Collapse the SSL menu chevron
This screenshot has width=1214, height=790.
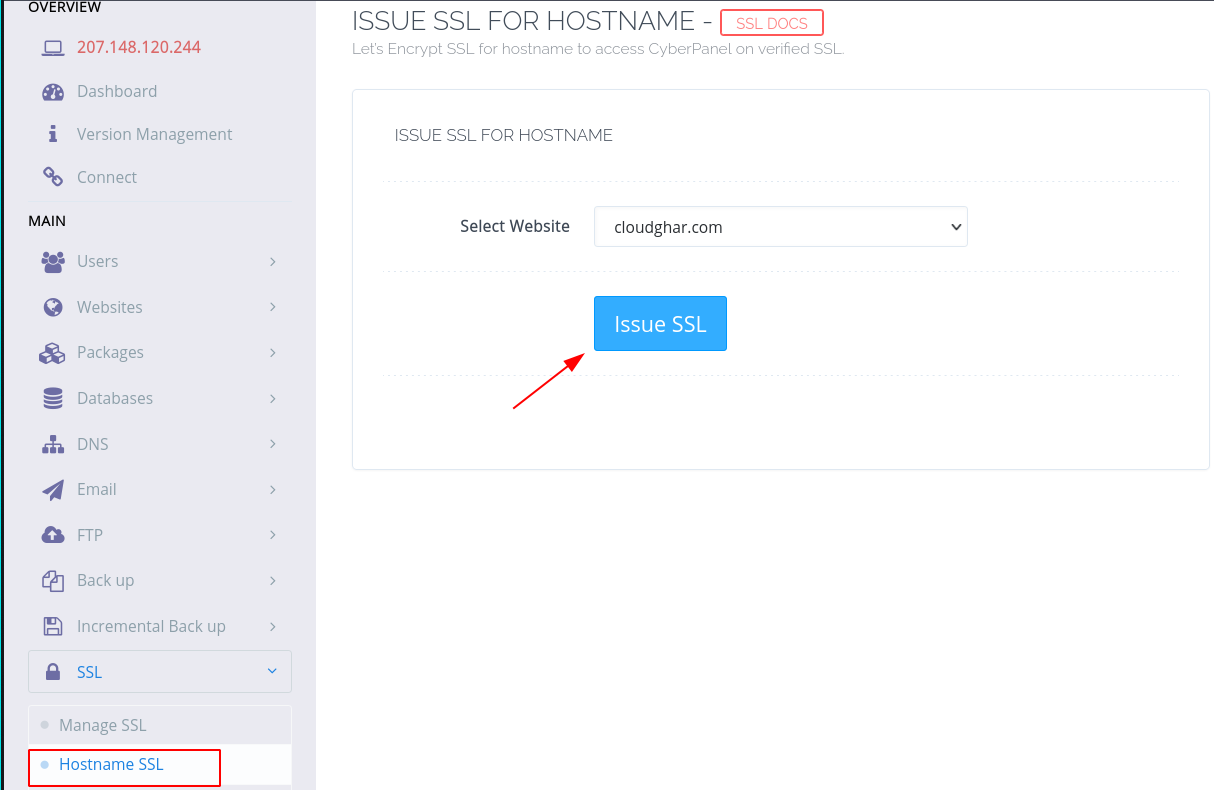point(272,672)
